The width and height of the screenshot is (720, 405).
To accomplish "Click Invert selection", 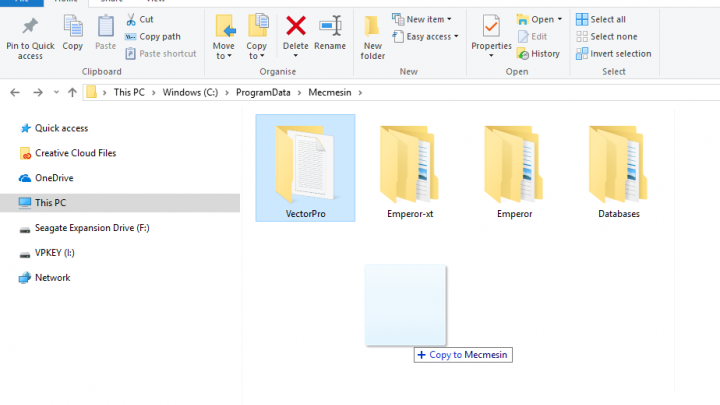I will coord(613,54).
